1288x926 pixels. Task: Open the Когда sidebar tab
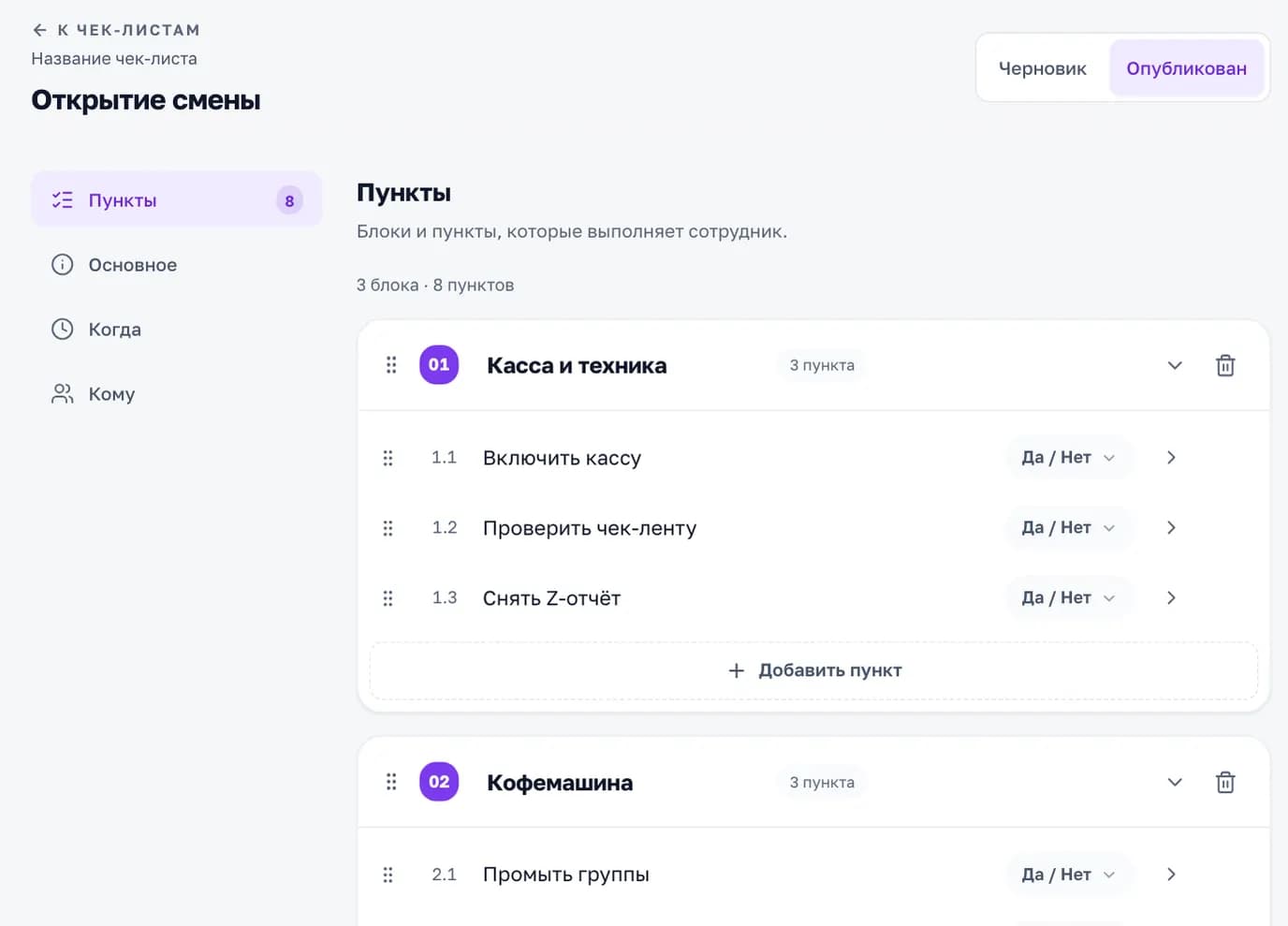coord(177,330)
